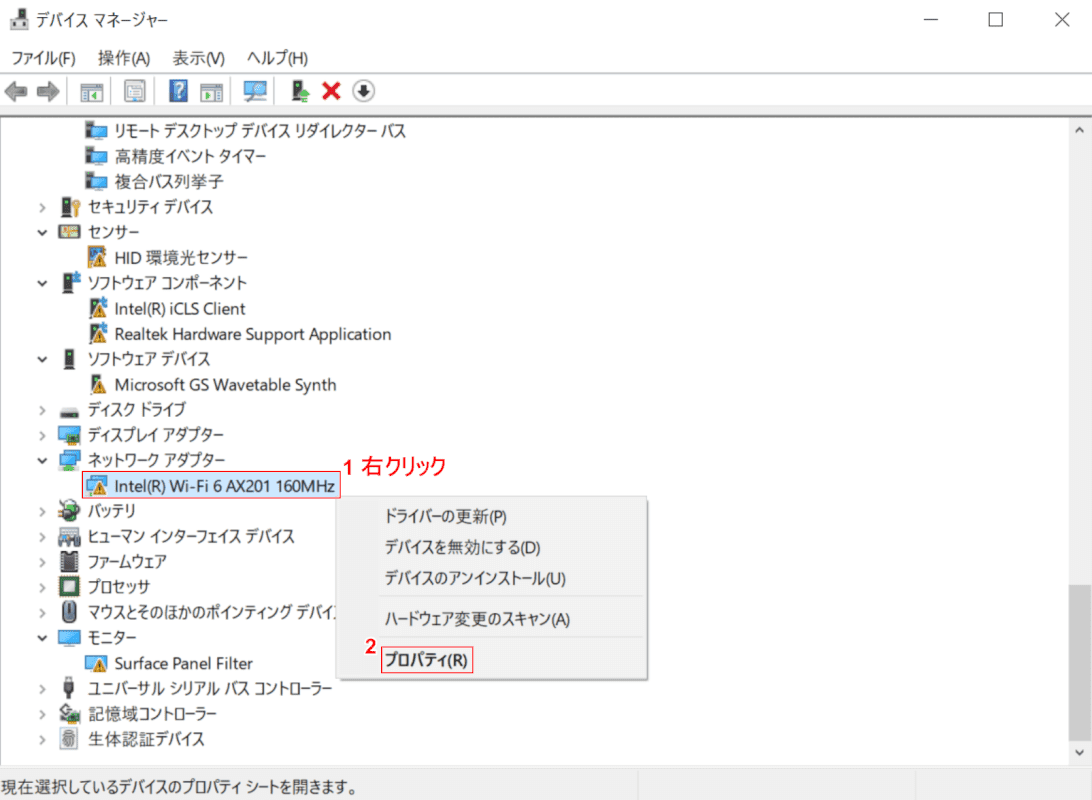1092x800 pixels.
Task: Click the security devices key icon
Action: pyautogui.click(x=70, y=207)
